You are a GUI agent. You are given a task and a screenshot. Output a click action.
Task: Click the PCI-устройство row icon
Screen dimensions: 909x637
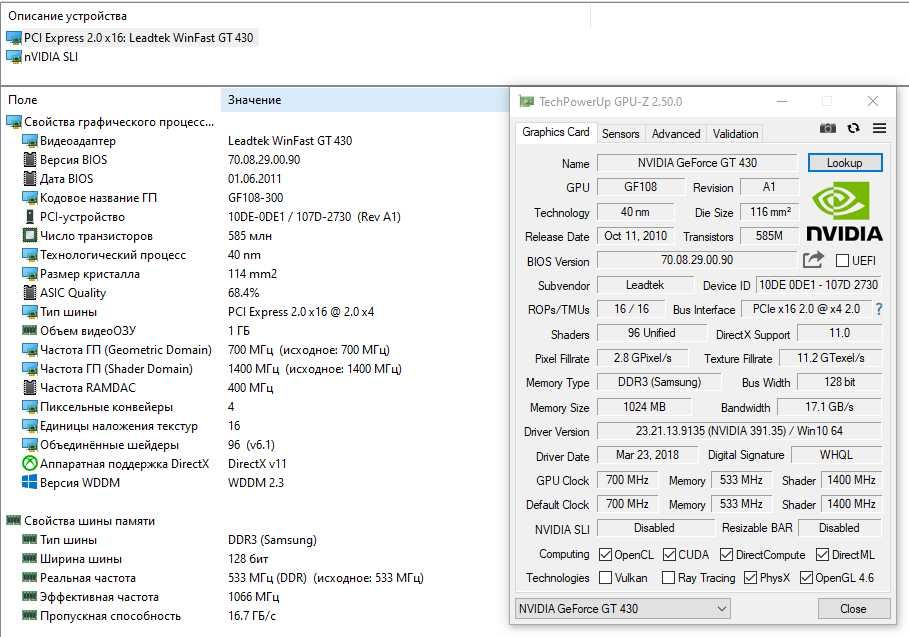click(30, 217)
